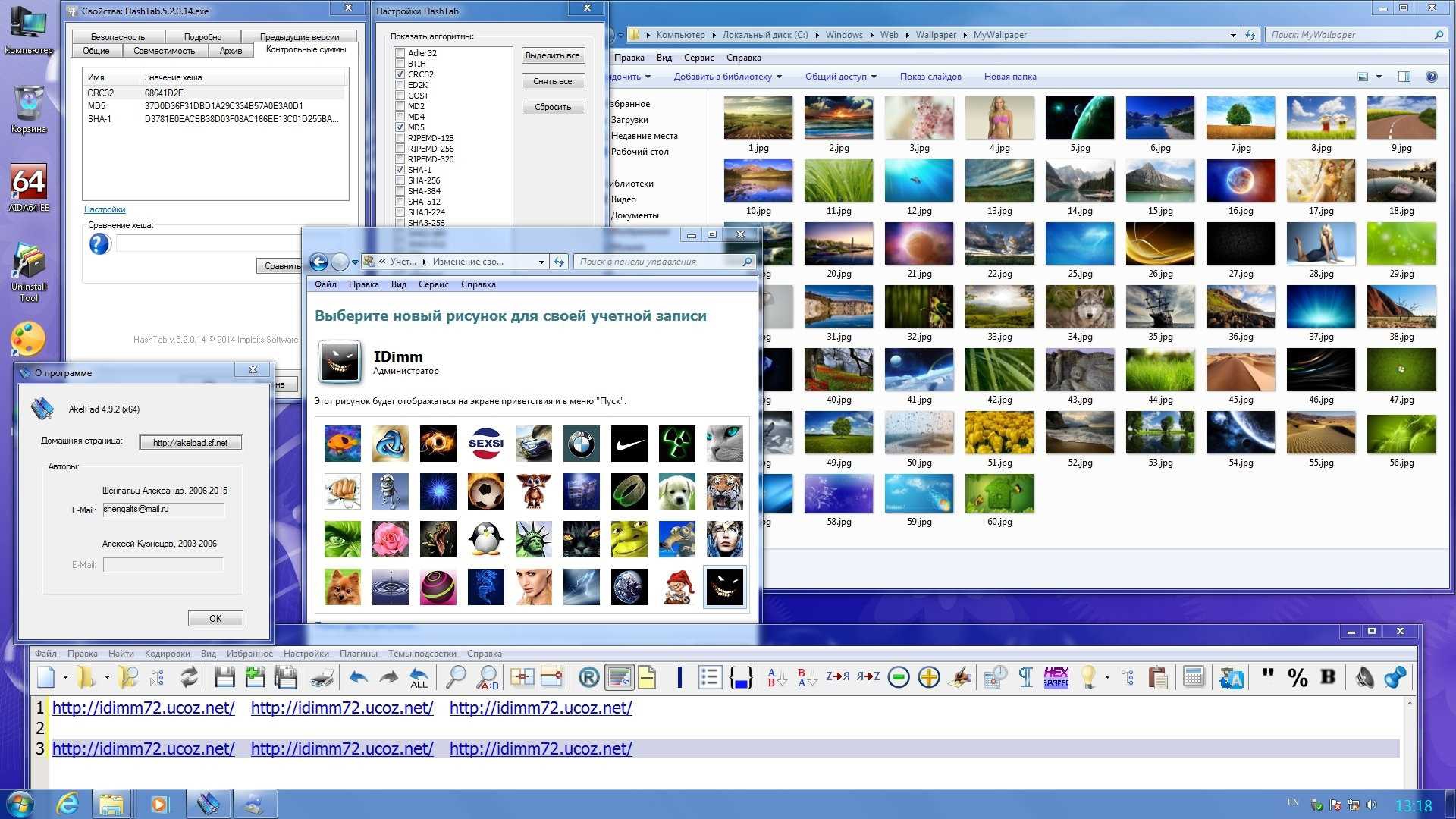Screen dimensions: 1456x819
Task: Click the percent sign icon in AkelPad
Action: pyautogui.click(x=1298, y=678)
